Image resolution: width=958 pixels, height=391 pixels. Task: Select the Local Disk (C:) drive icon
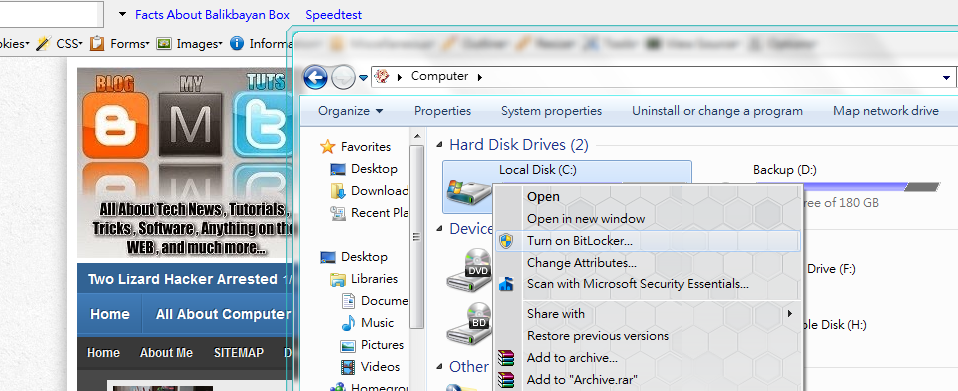point(469,191)
